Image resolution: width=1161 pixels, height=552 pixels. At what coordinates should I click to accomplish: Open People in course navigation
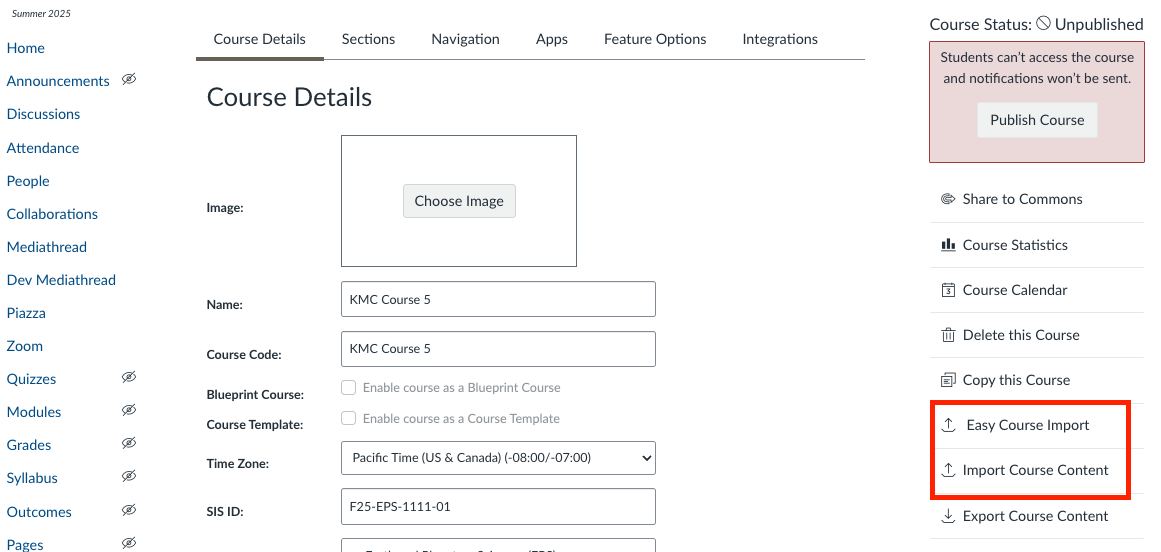[x=28, y=181]
